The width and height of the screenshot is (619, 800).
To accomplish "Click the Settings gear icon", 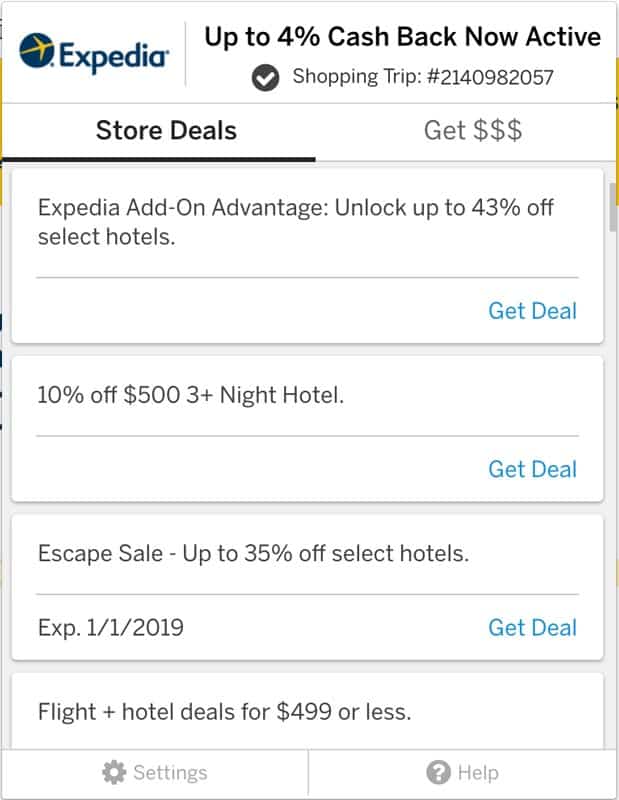I will click(x=114, y=772).
